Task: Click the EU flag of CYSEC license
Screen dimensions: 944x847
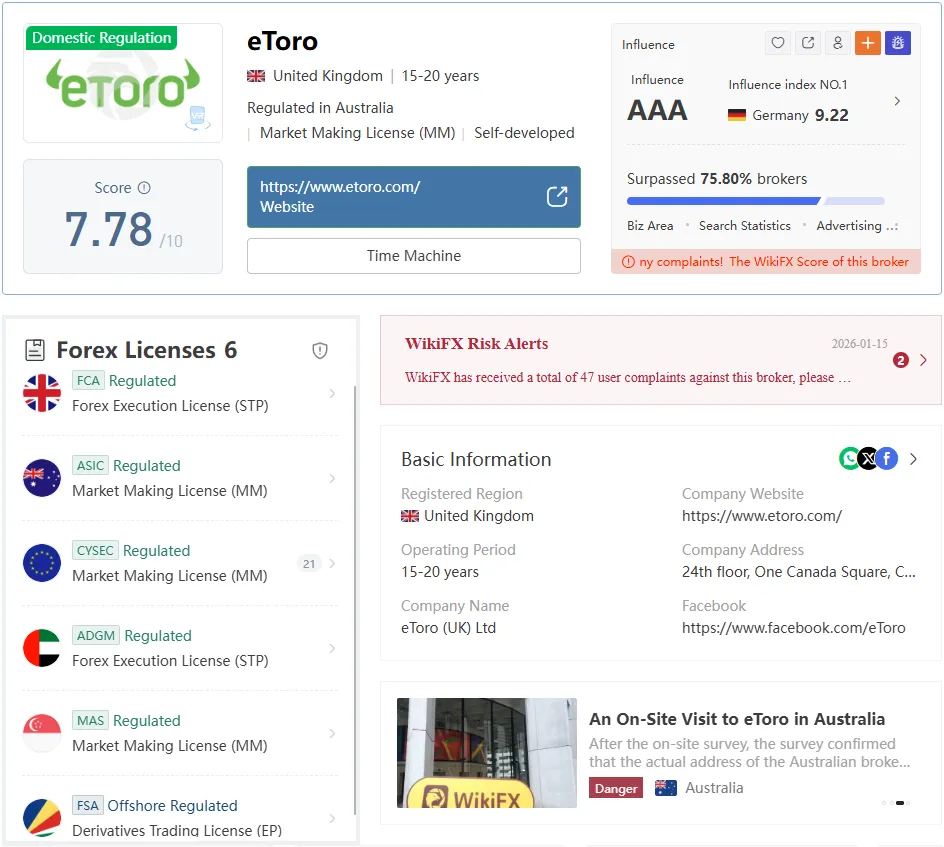Action: 42,563
